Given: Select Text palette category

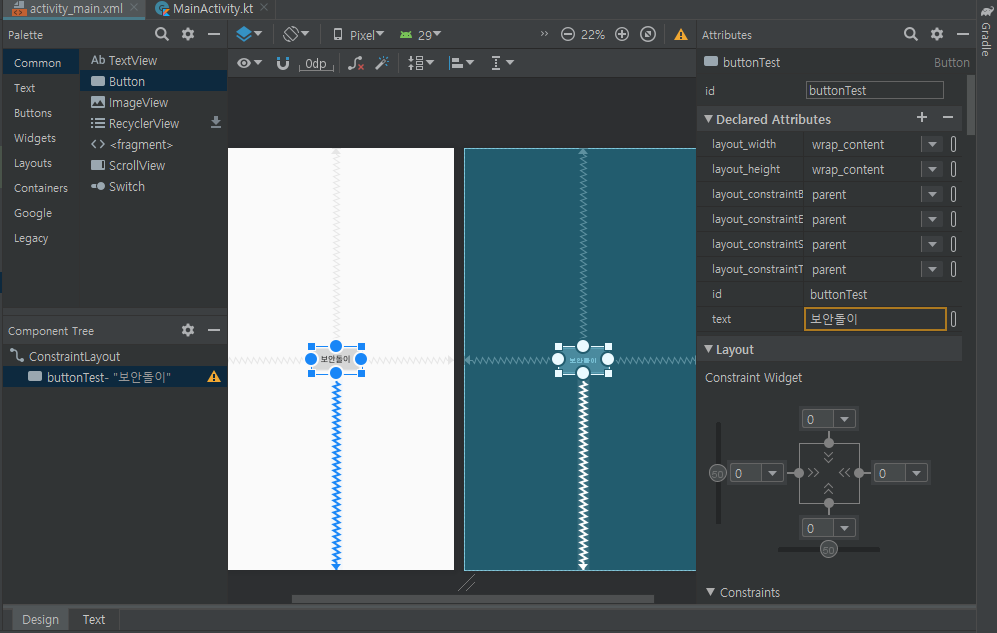Looking at the screenshot, I should point(24,88).
